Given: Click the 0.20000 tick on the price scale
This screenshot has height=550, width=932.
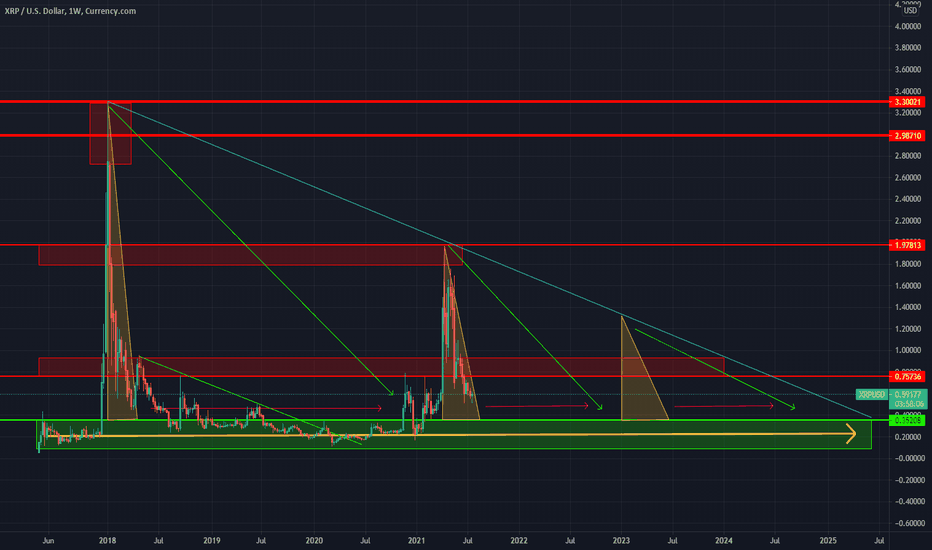Looking at the screenshot, I should (908, 437).
